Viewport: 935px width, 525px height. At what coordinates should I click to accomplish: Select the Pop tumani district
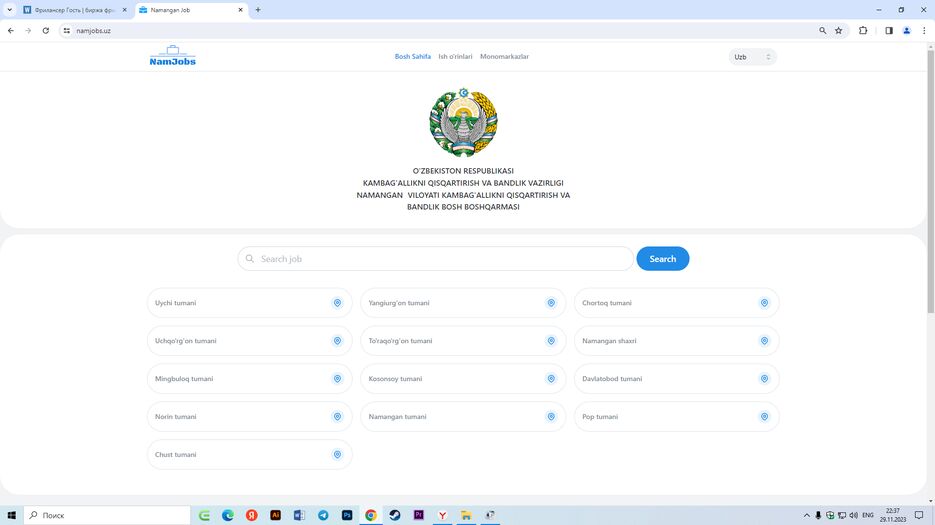click(676, 416)
